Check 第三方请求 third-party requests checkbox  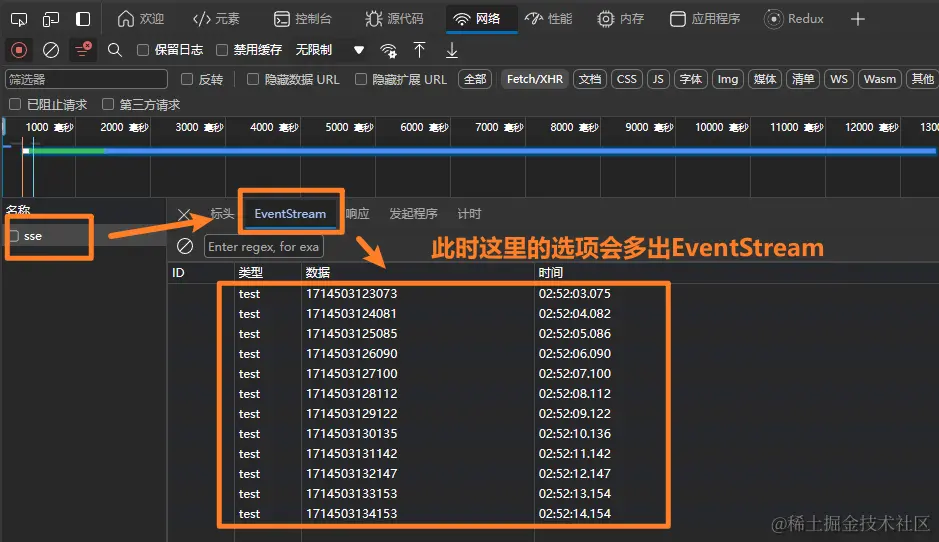[x=108, y=104]
